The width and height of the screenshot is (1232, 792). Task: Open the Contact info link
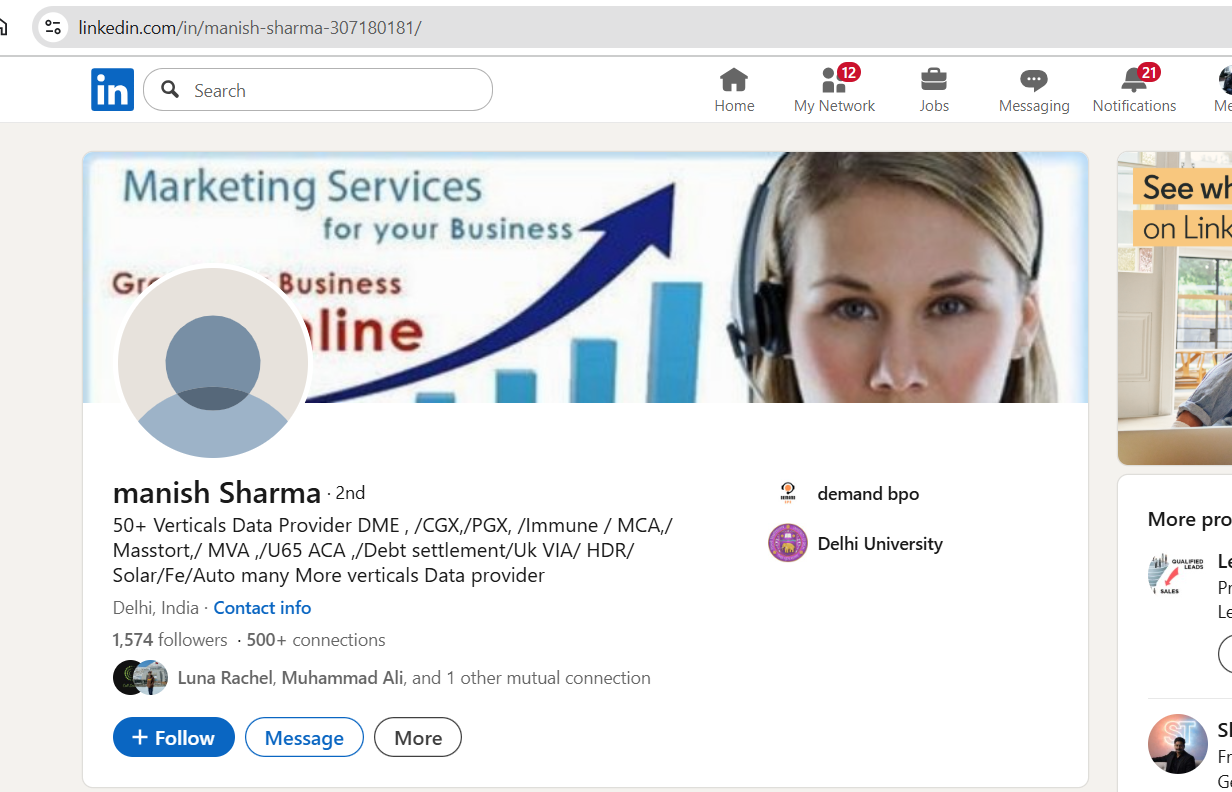click(262, 607)
